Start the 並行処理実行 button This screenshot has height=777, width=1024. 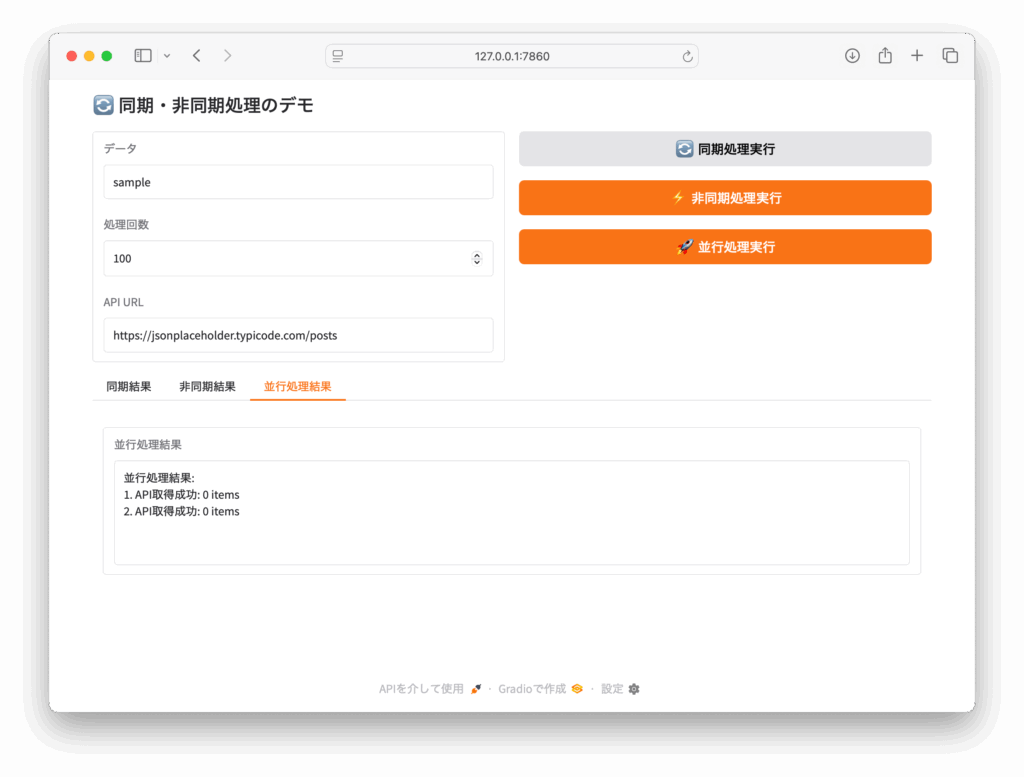pyautogui.click(x=725, y=247)
